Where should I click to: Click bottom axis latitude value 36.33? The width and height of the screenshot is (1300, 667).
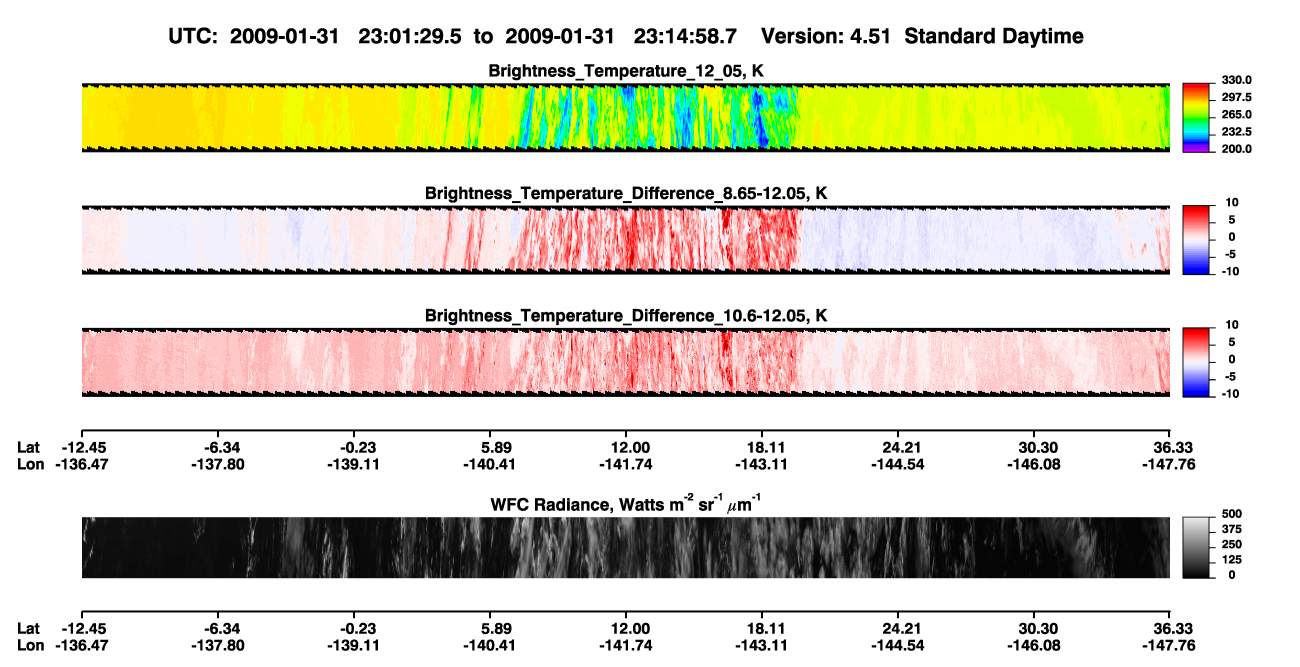[x=1170, y=628]
